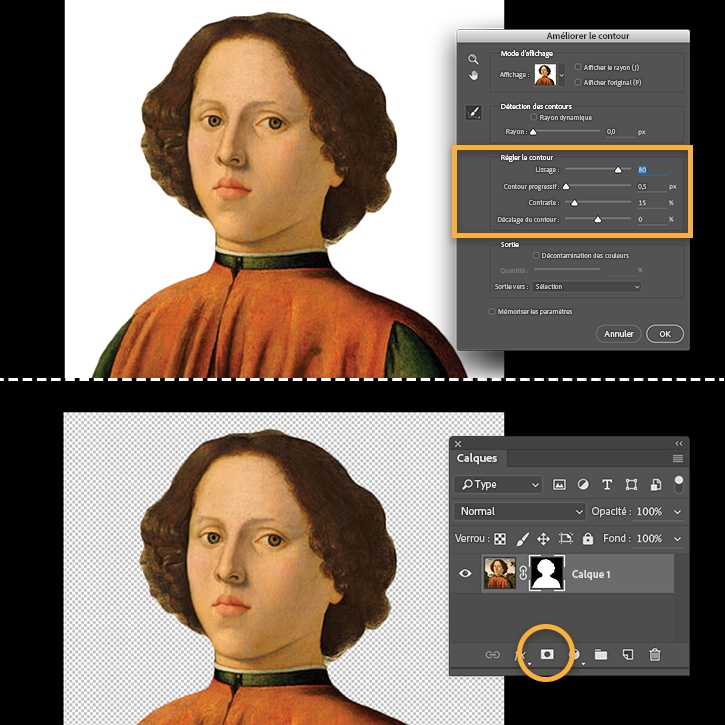Hide Calque 1 with the eye icon
This screenshot has height=725, width=725.
click(x=465, y=573)
